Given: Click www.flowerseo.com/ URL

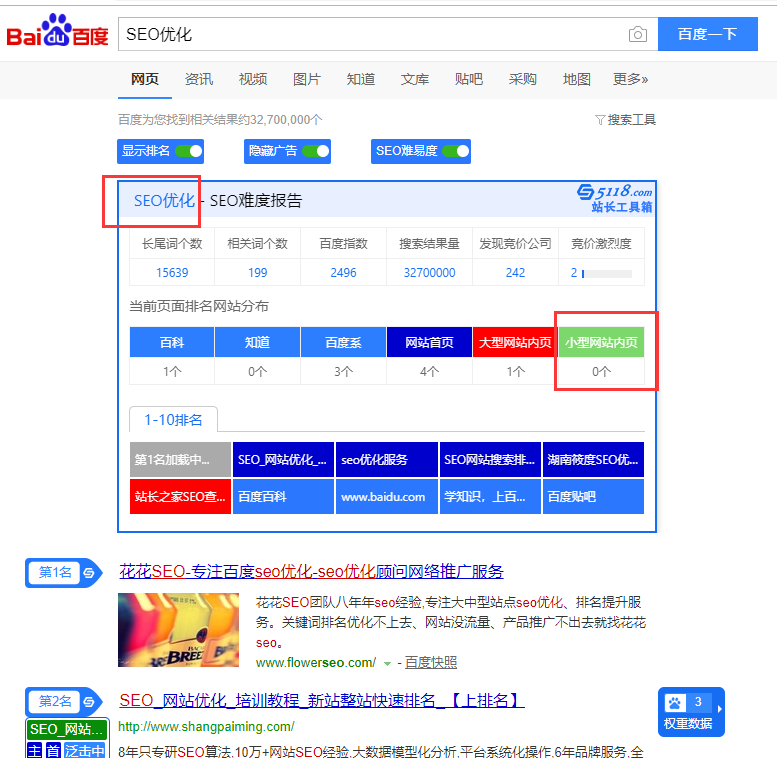Looking at the screenshot, I should point(316,662).
